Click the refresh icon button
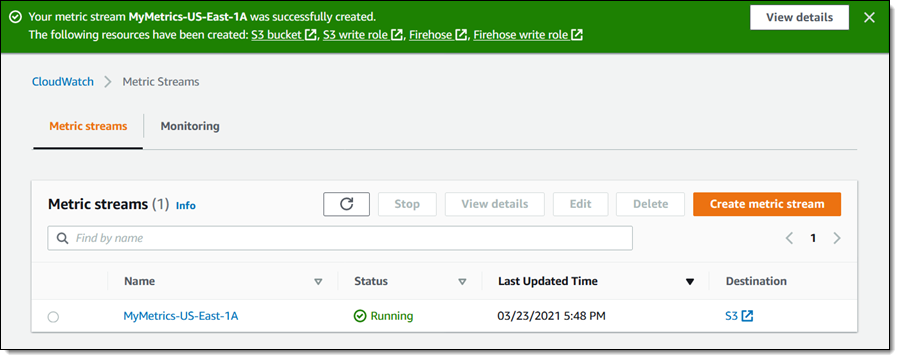900x360 pixels. pyautogui.click(x=346, y=204)
